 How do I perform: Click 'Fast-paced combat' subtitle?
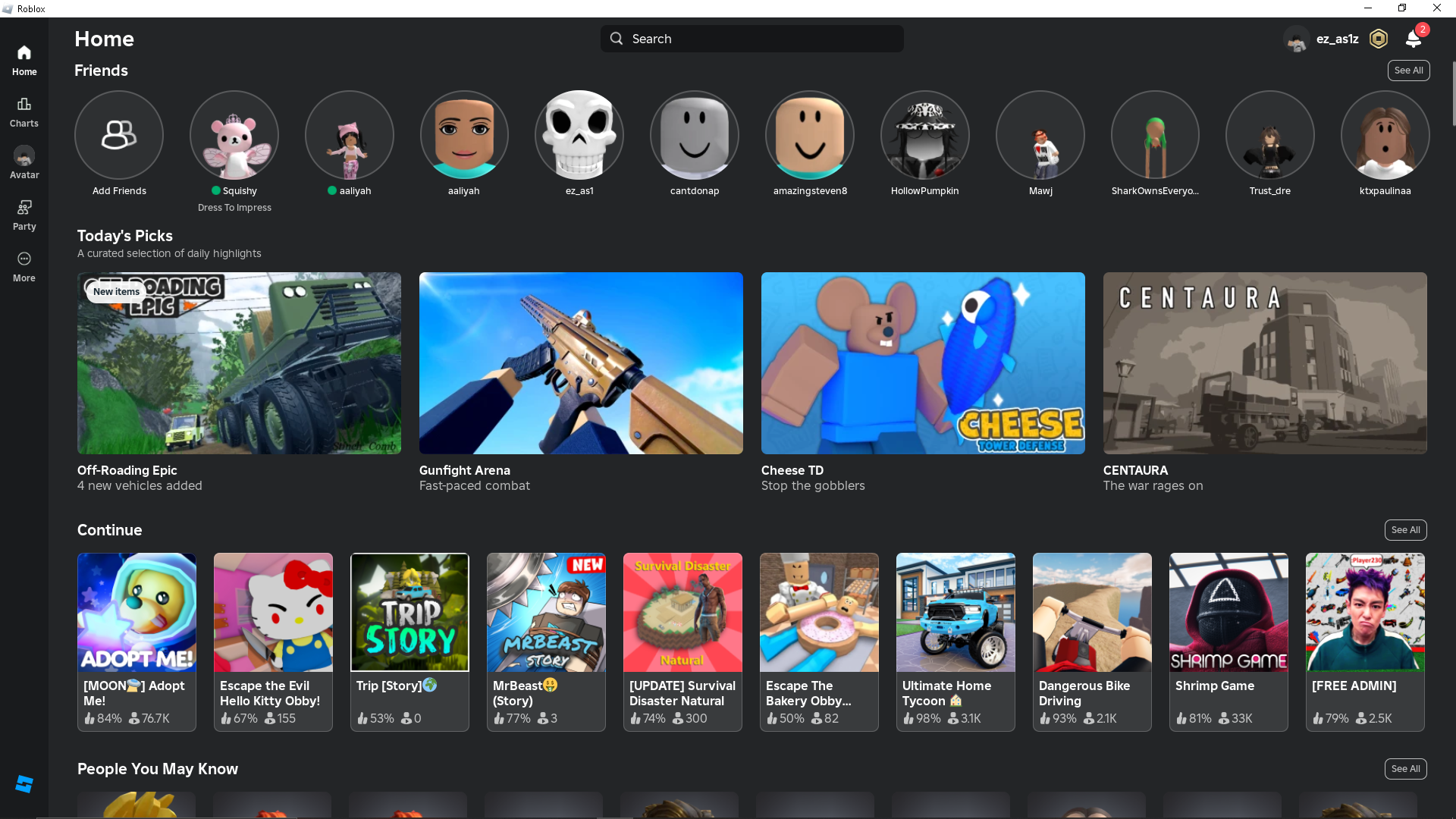(475, 486)
